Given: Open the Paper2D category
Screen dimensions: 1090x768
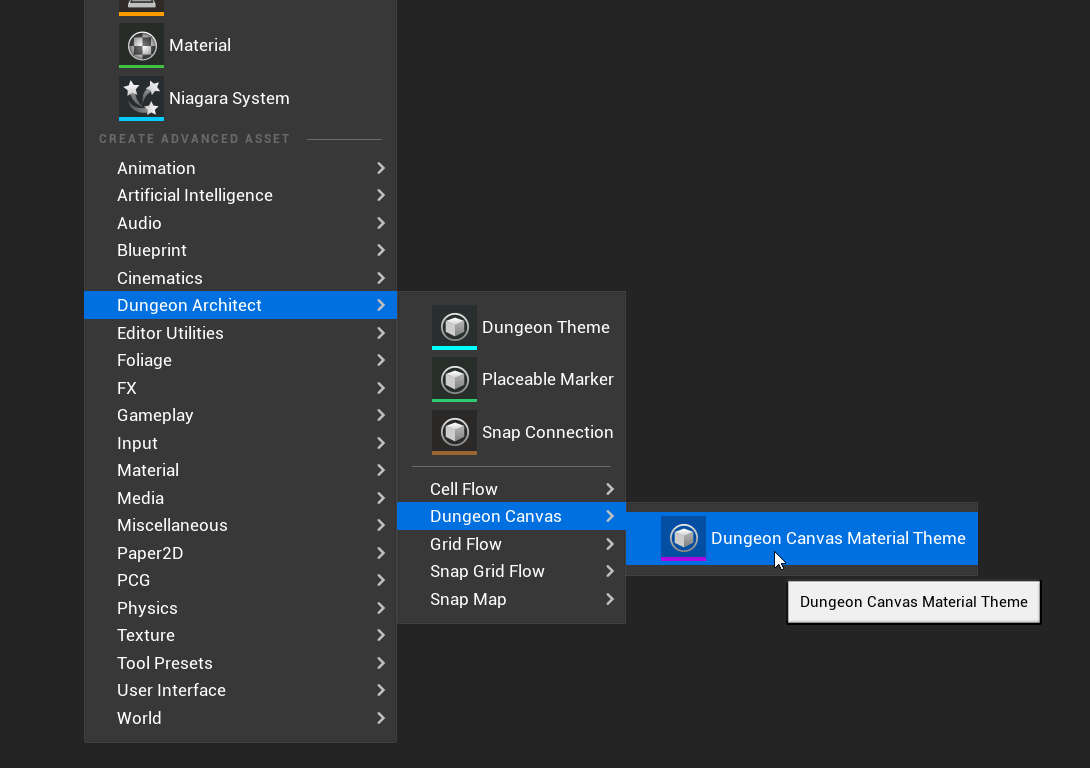Looking at the screenshot, I should coord(241,553).
